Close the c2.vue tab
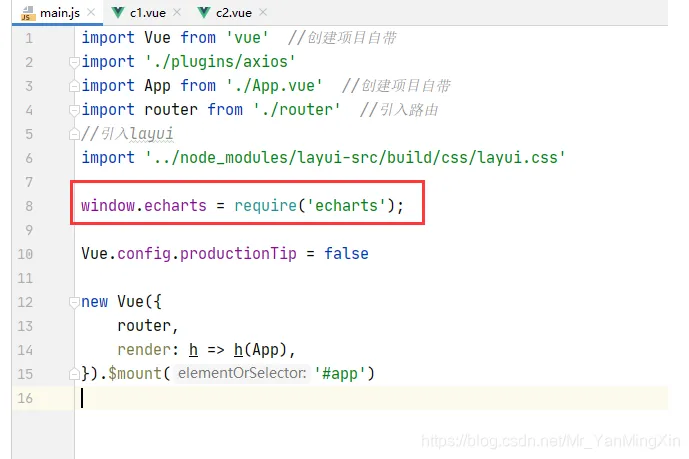The image size is (689, 459). pyautogui.click(x=263, y=12)
